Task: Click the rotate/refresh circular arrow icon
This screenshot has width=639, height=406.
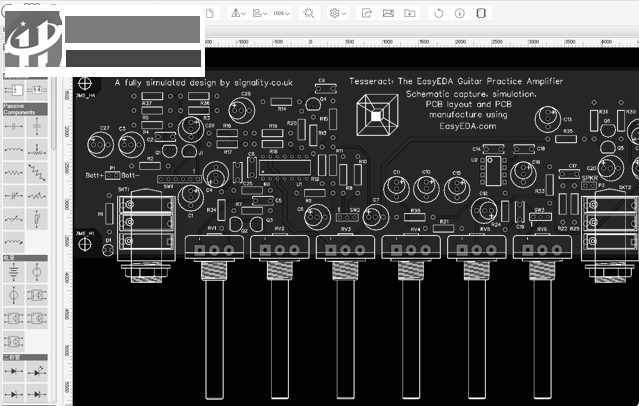Action: tap(438, 13)
